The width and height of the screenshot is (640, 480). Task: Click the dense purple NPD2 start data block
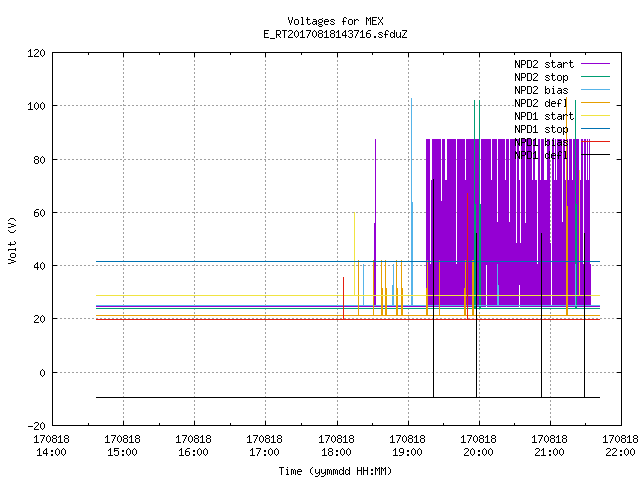508,222
